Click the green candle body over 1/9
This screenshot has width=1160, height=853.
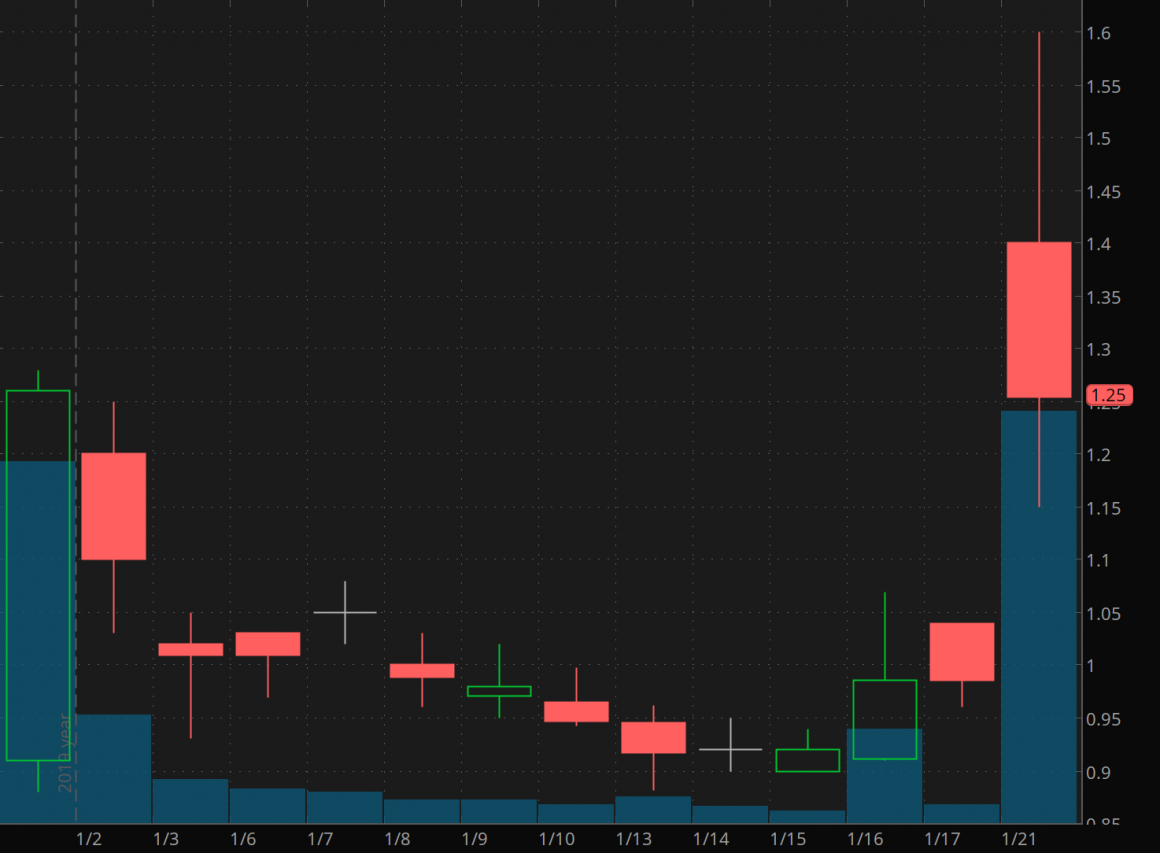coord(498,690)
